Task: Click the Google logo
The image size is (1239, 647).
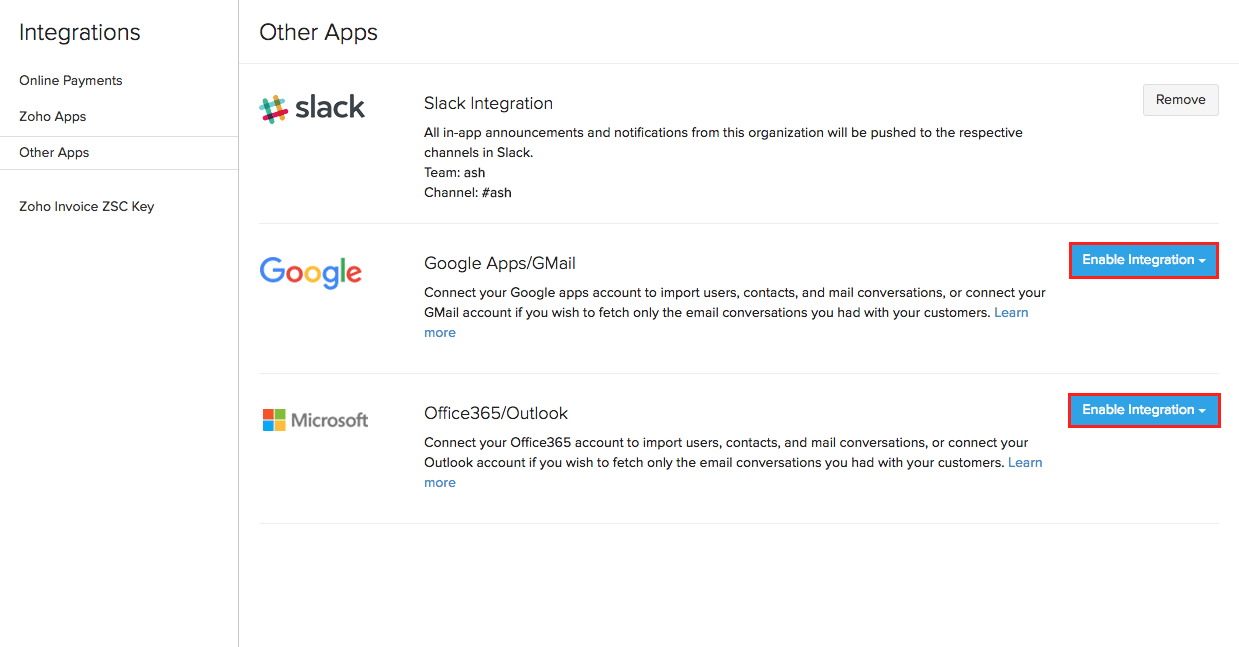Action: coord(310,272)
